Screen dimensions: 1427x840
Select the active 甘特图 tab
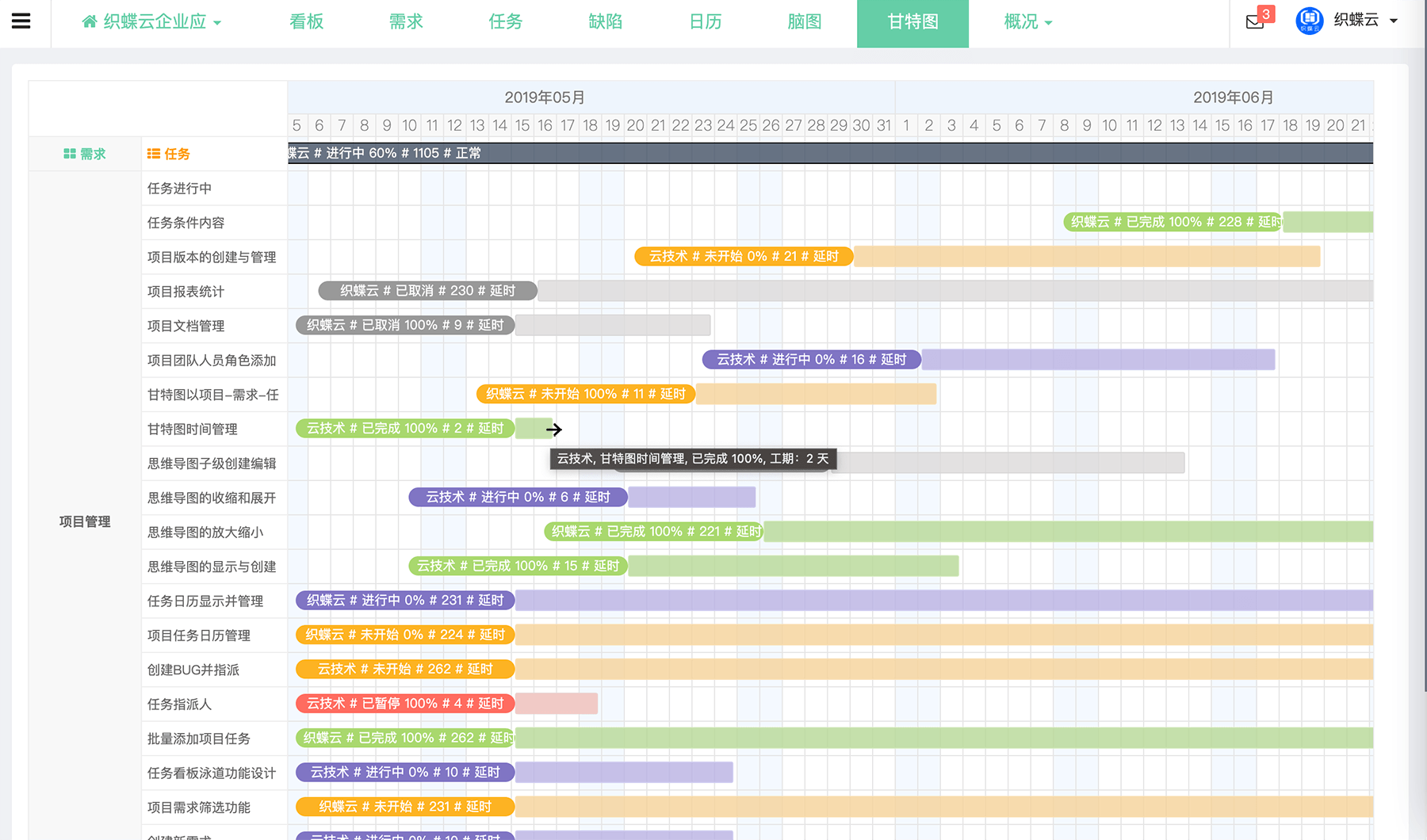pyautogui.click(x=912, y=23)
